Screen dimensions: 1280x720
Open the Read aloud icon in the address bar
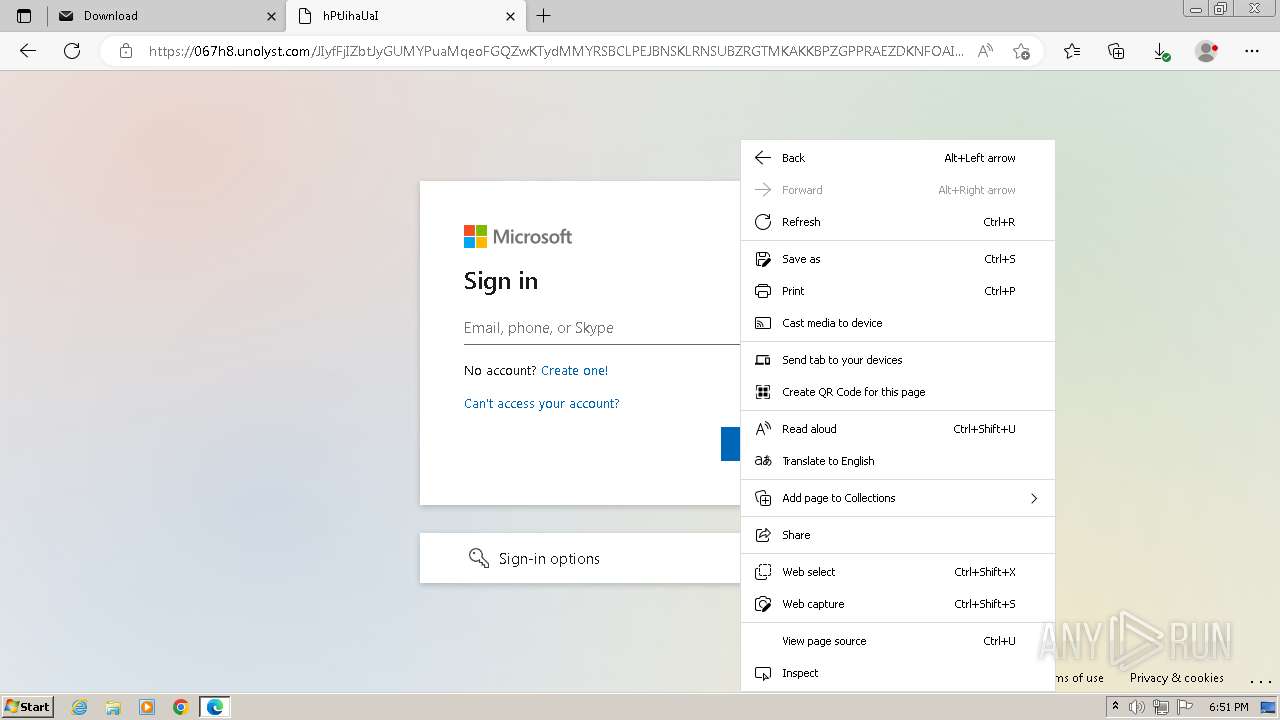tap(985, 51)
